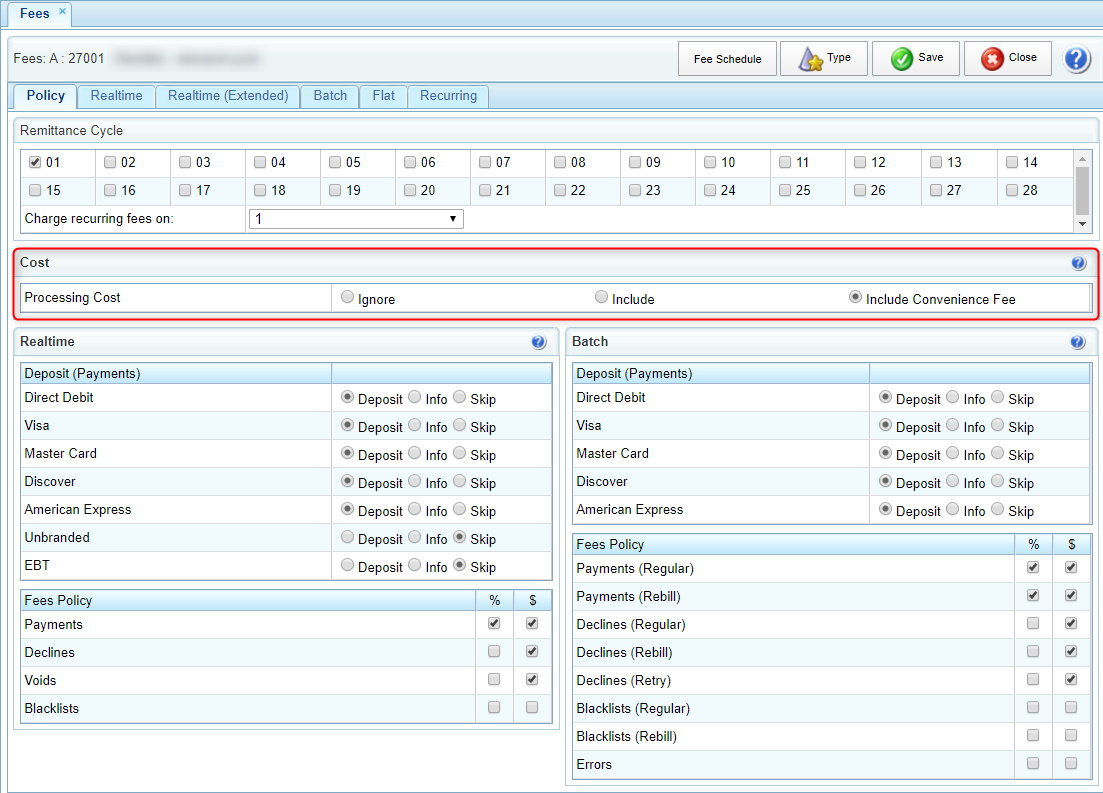
Task: Save the fees with the green checkmark button
Action: pyautogui.click(x=915, y=59)
